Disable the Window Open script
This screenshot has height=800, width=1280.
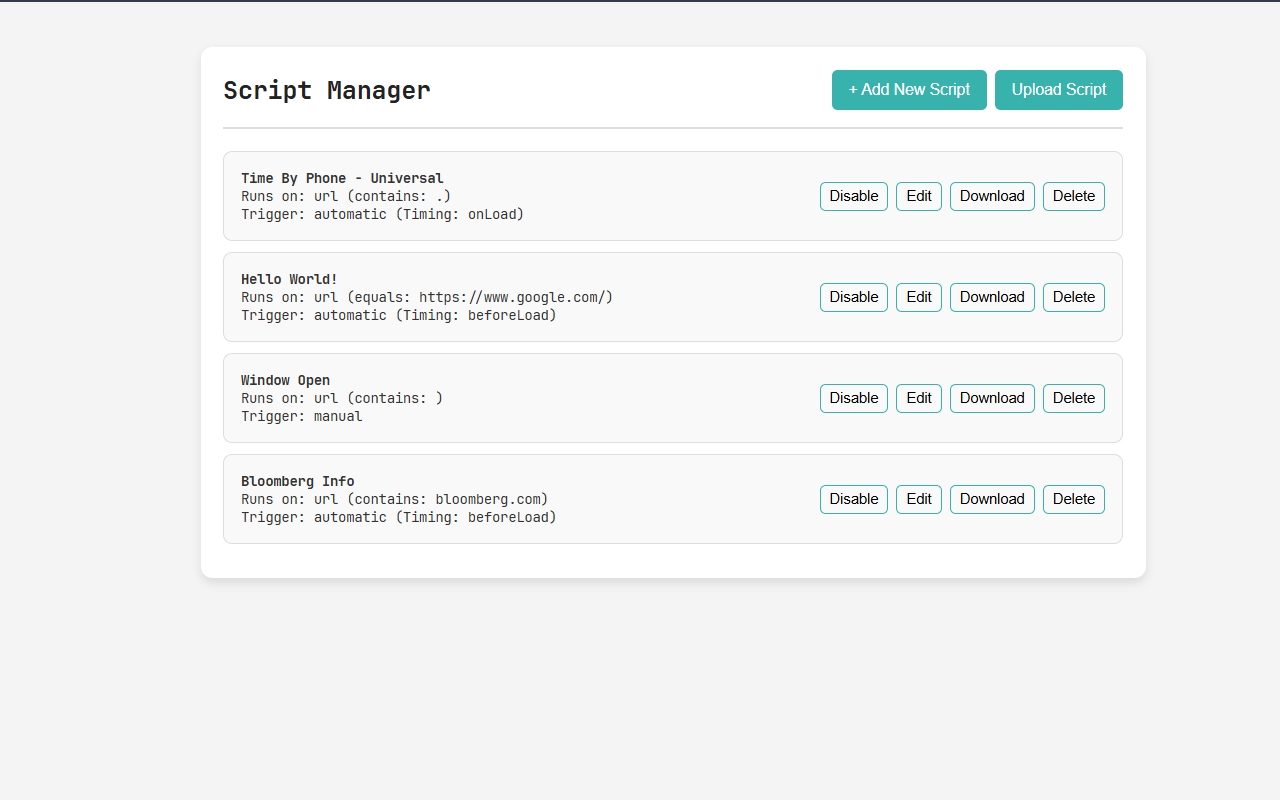(x=853, y=398)
